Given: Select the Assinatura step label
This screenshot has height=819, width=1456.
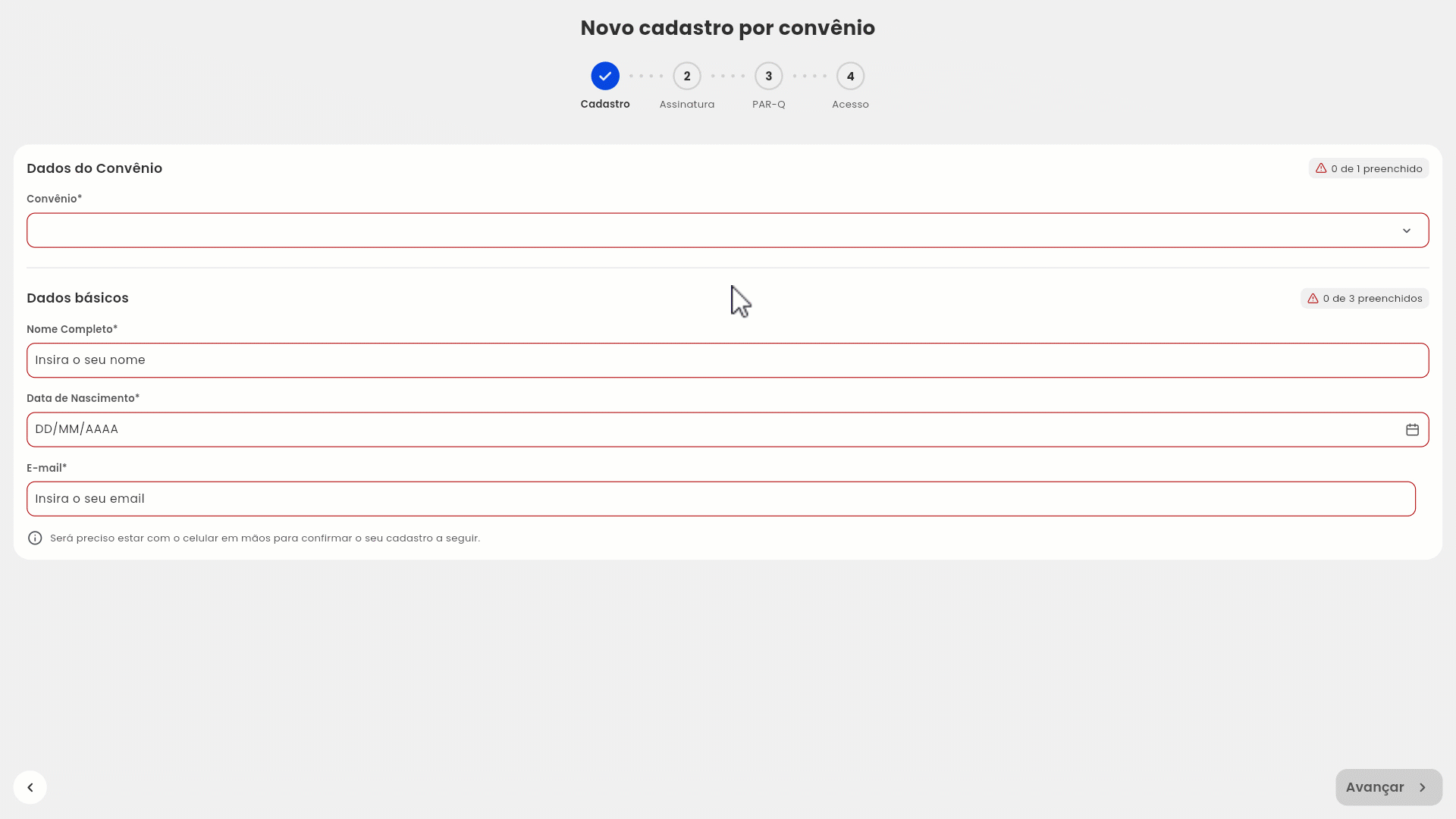Looking at the screenshot, I should pos(687,105).
